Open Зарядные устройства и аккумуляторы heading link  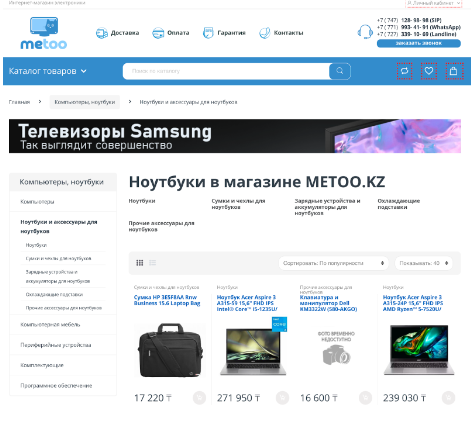point(327,207)
